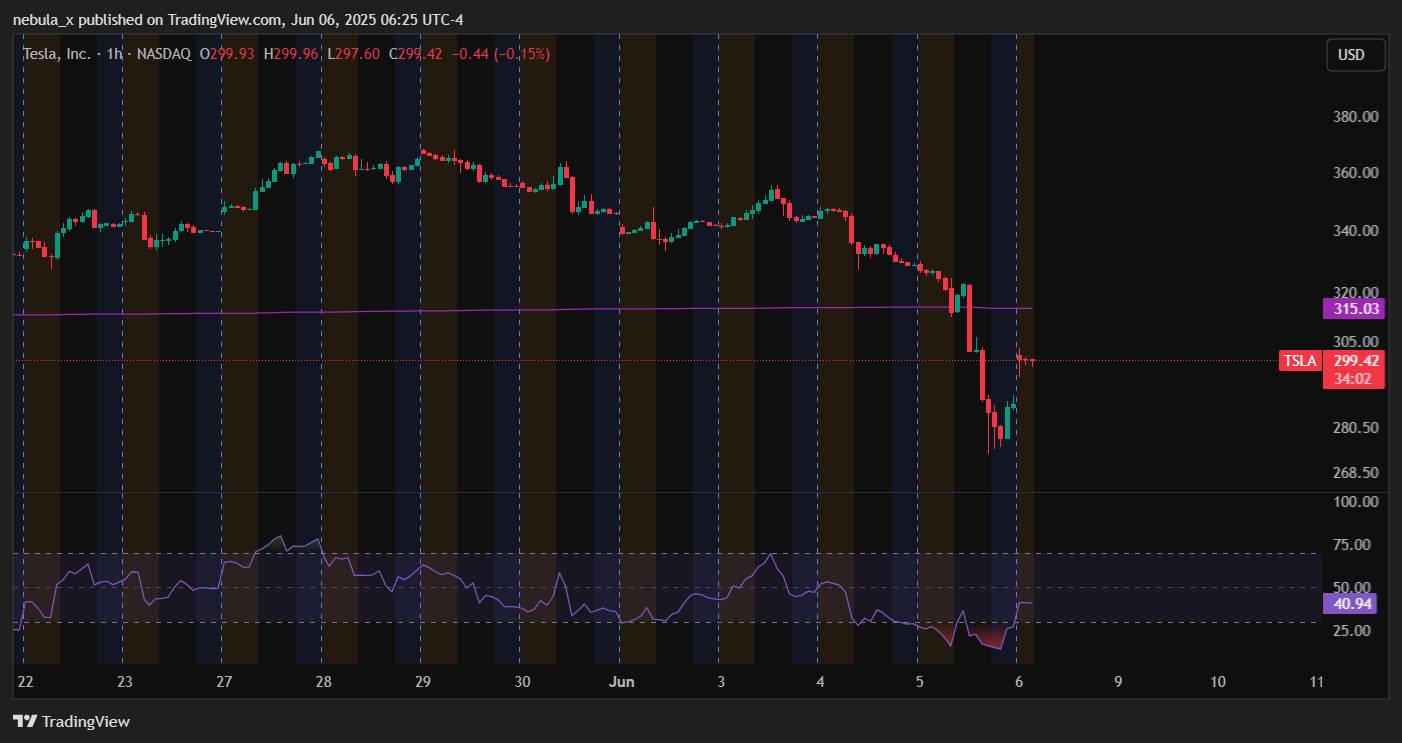Click the 34:02 countdown timer label

(x=1353, y=379)
